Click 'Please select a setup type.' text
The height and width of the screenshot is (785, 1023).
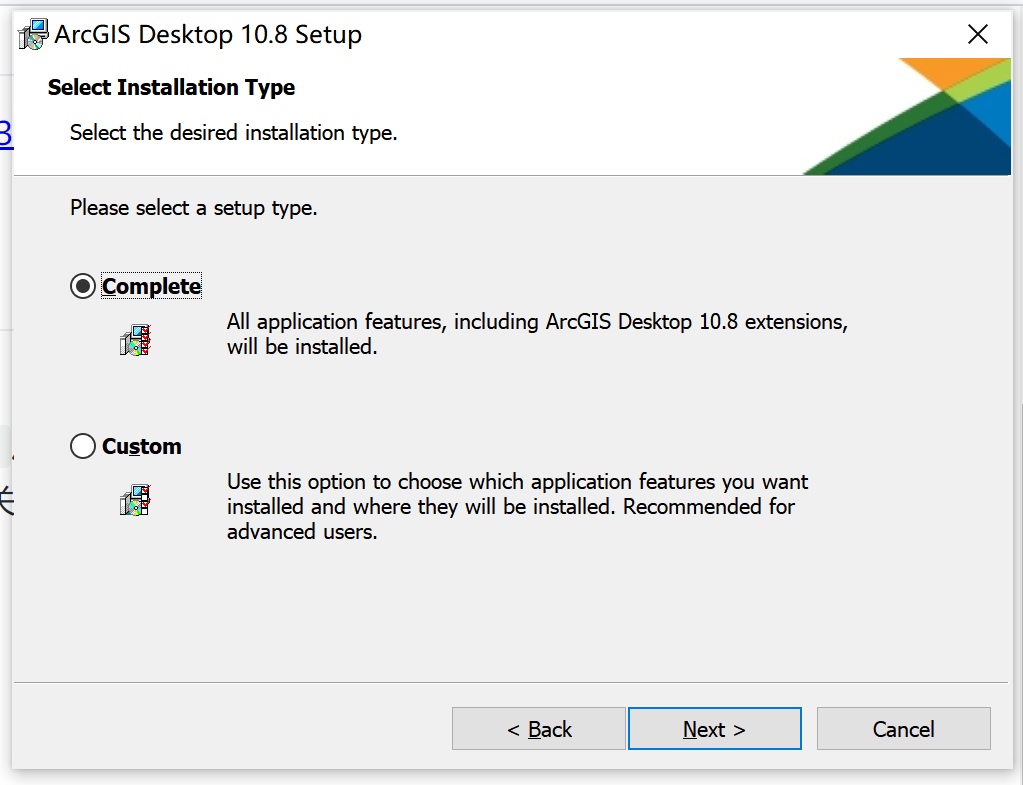194,208
